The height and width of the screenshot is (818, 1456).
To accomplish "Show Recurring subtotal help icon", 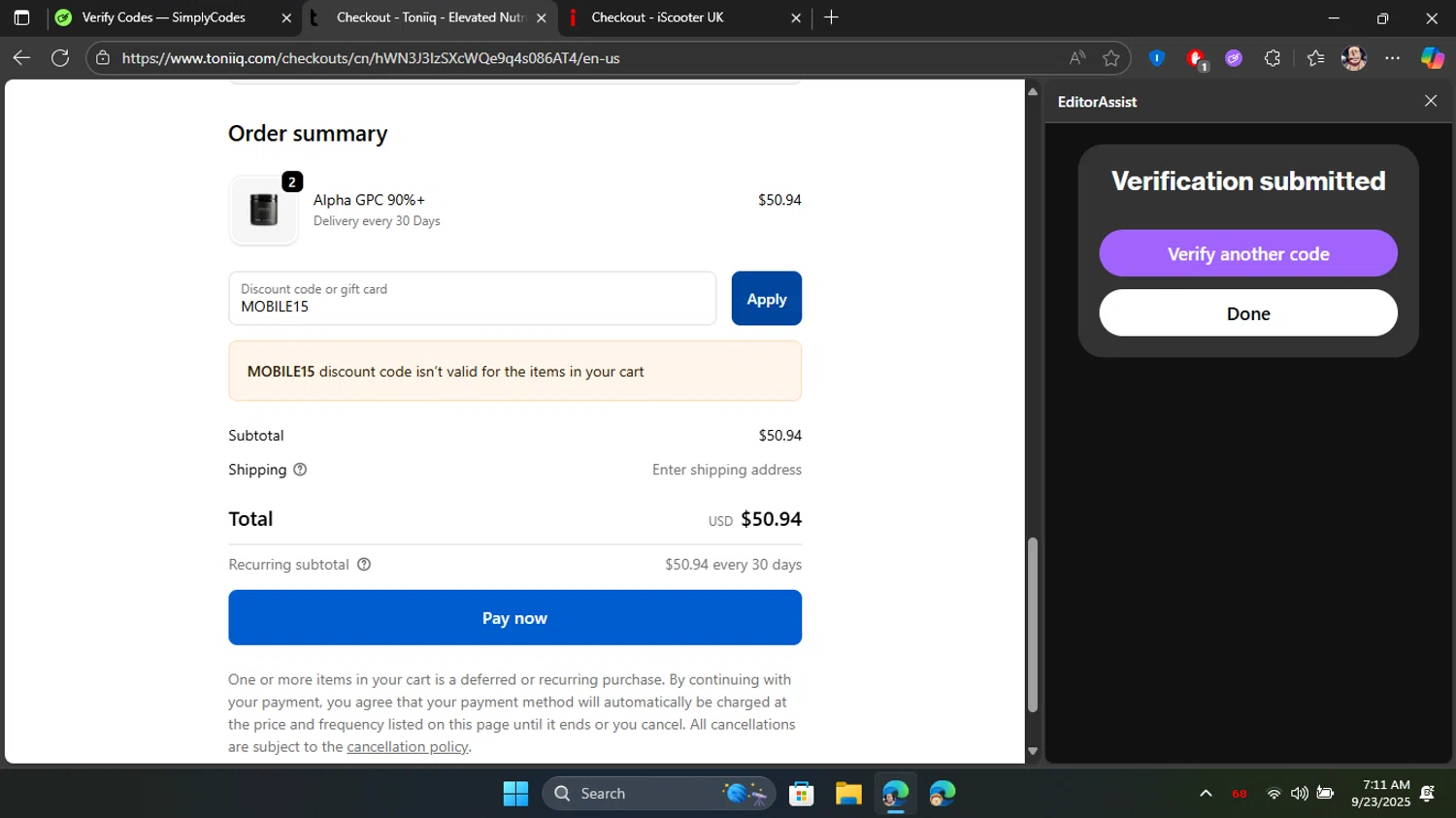I will tap(364, 565).
